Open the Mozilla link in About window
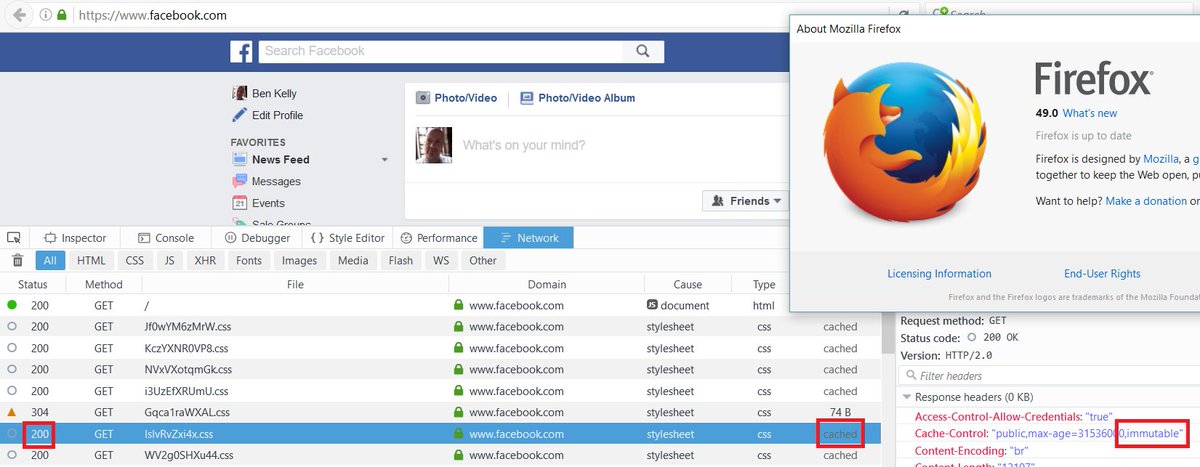Image resolution: width=1200 pixels, height=467 pixels. 1162,159
